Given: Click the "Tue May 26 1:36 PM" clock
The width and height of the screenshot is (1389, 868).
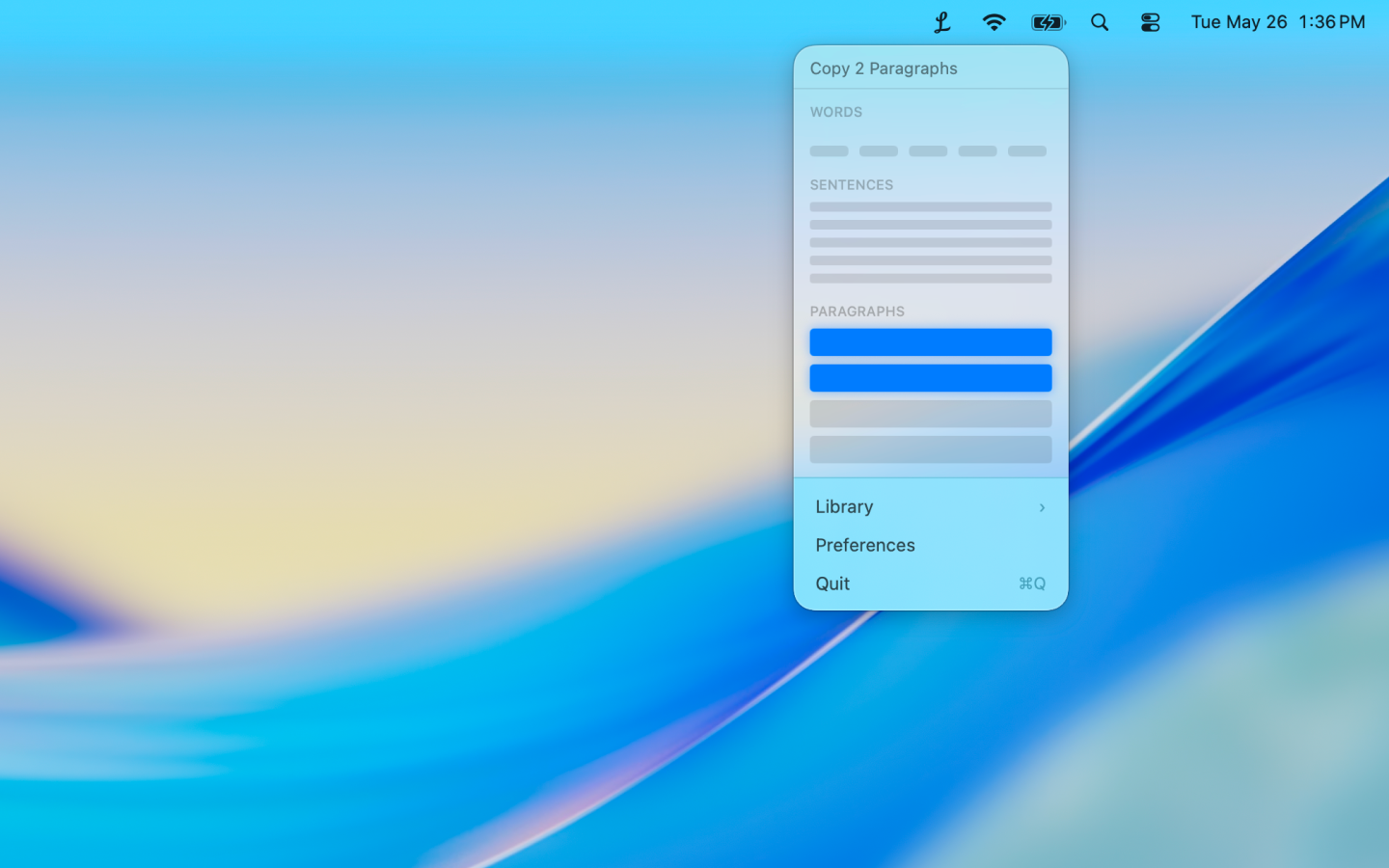Looking at the screenshot, I should pyautogui.click(x=1278, y=22).
